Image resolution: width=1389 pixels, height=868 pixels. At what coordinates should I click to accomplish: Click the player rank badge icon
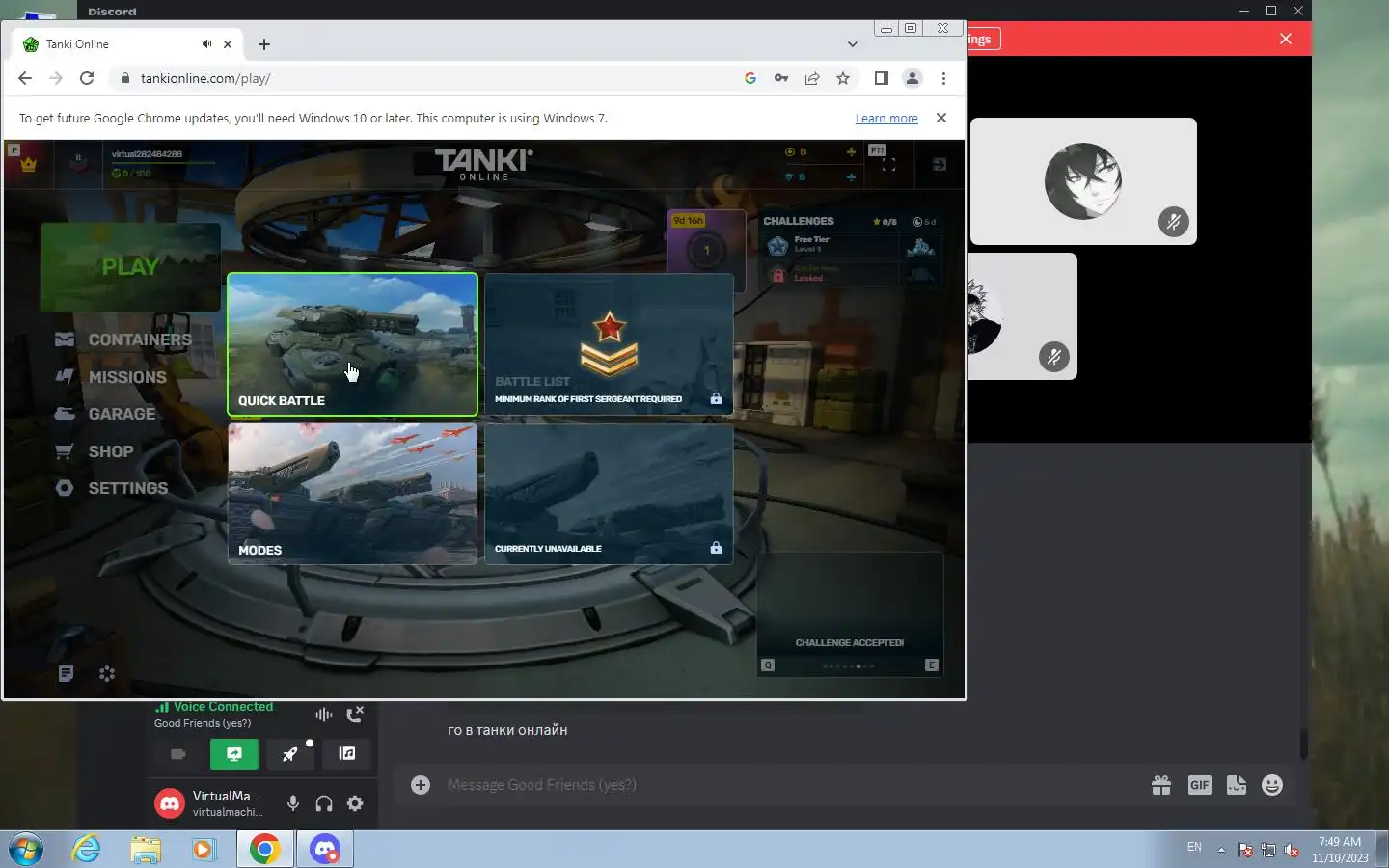coord(79,164)
